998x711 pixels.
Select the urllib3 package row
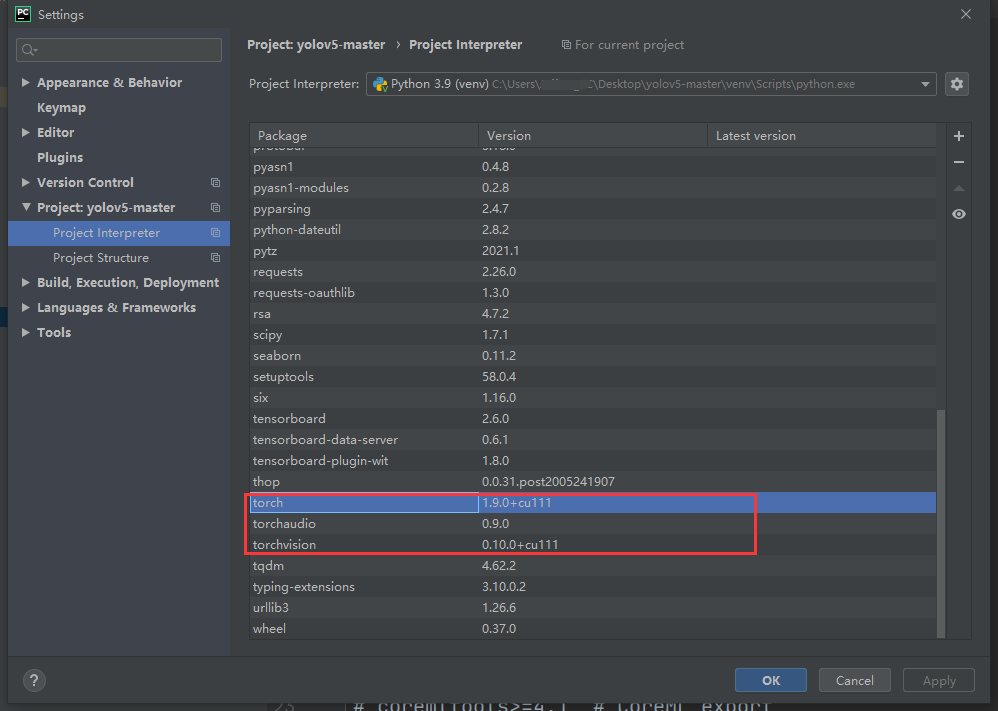point(593,608)
